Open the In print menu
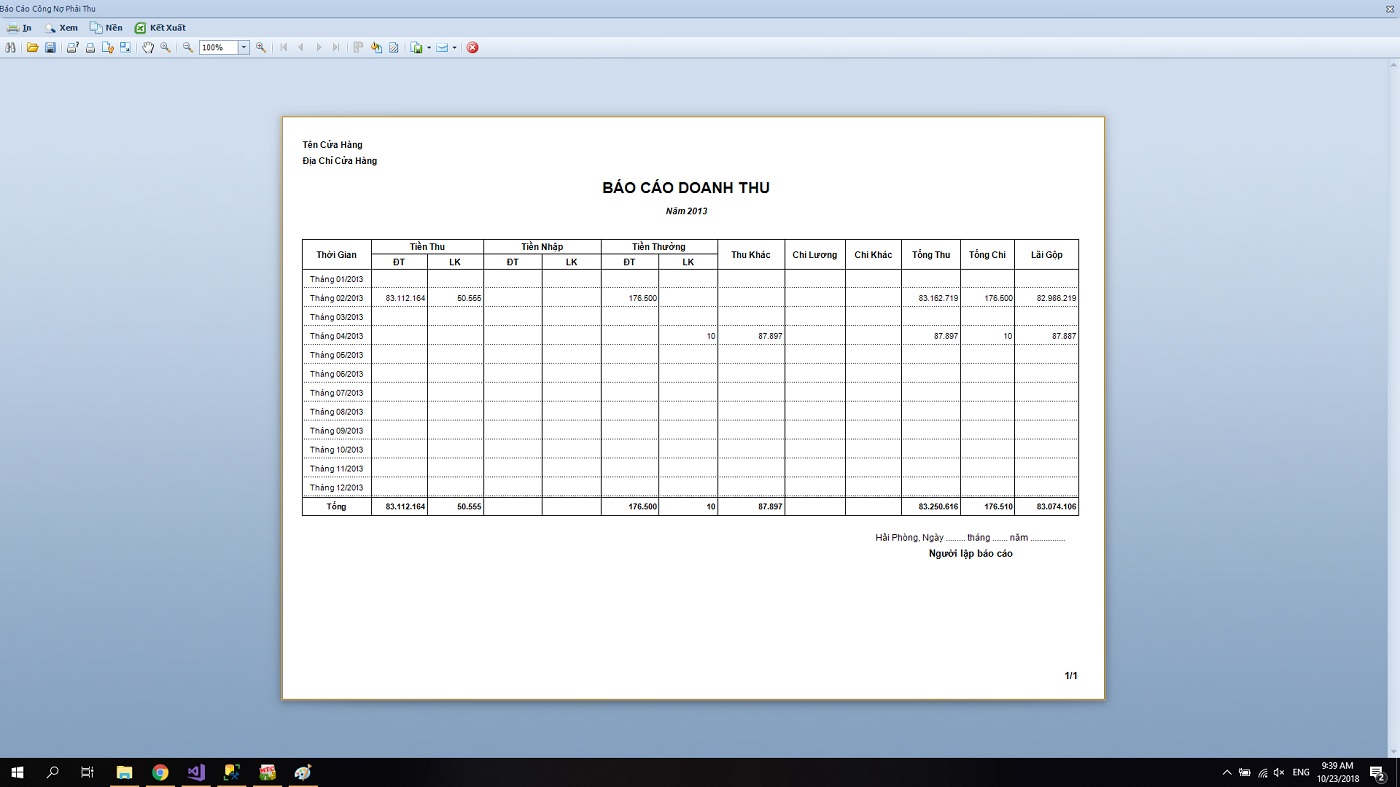Screen dimensions: 1400x787 point(19,28)
